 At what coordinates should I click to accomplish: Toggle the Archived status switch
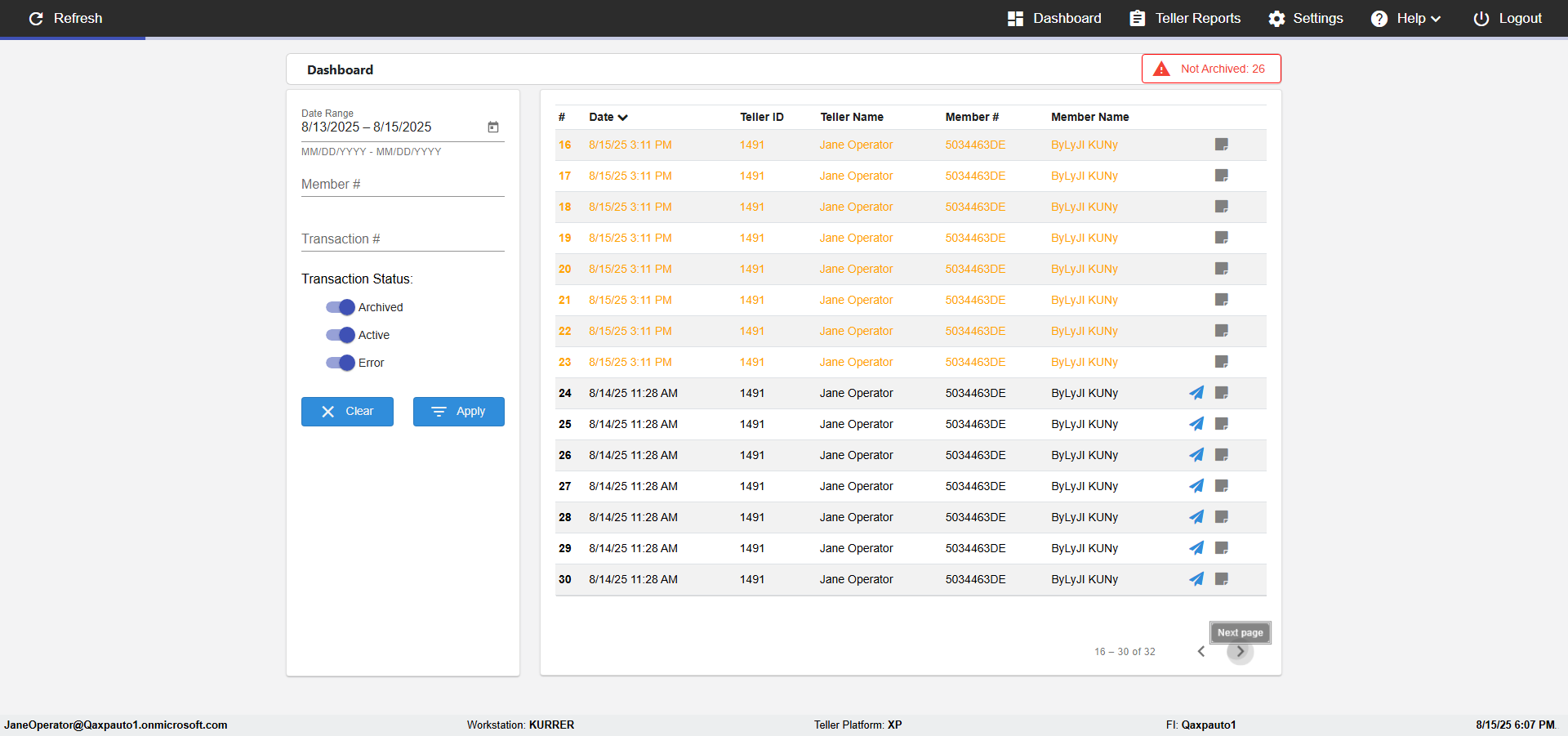(x=341, y=307)
